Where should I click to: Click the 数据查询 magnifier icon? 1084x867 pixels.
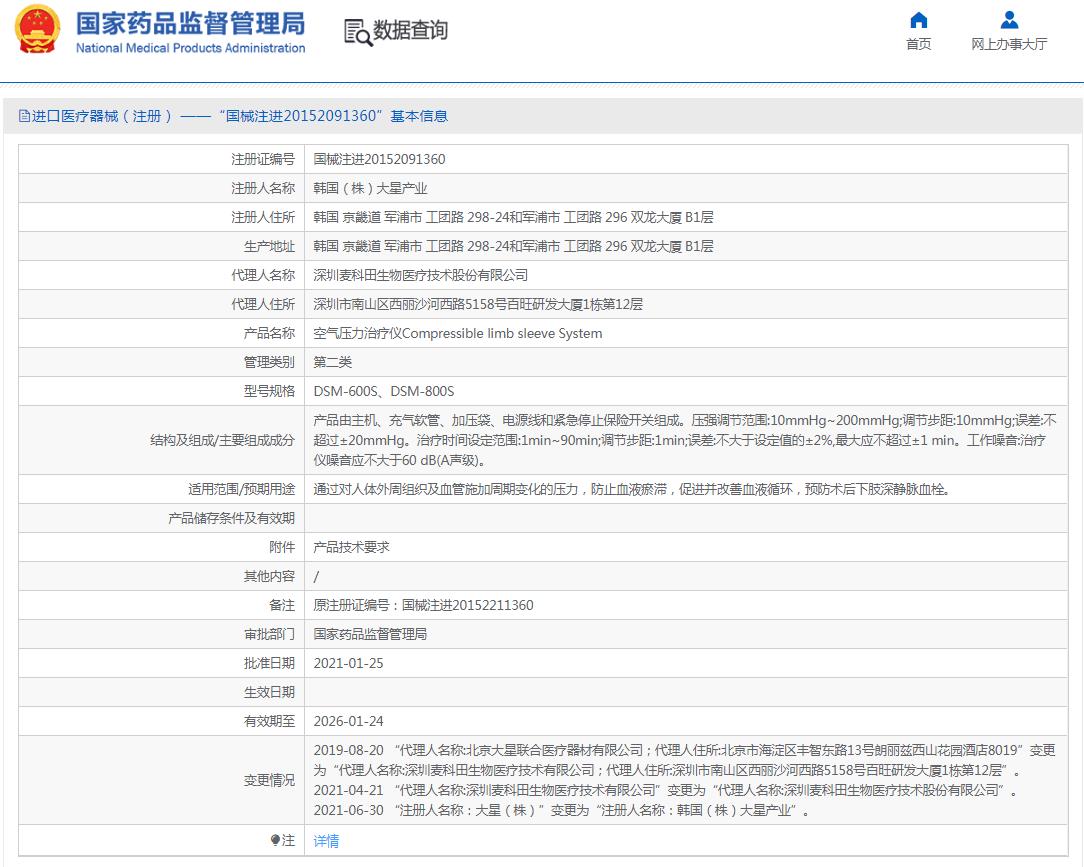[x=357, y=32]
